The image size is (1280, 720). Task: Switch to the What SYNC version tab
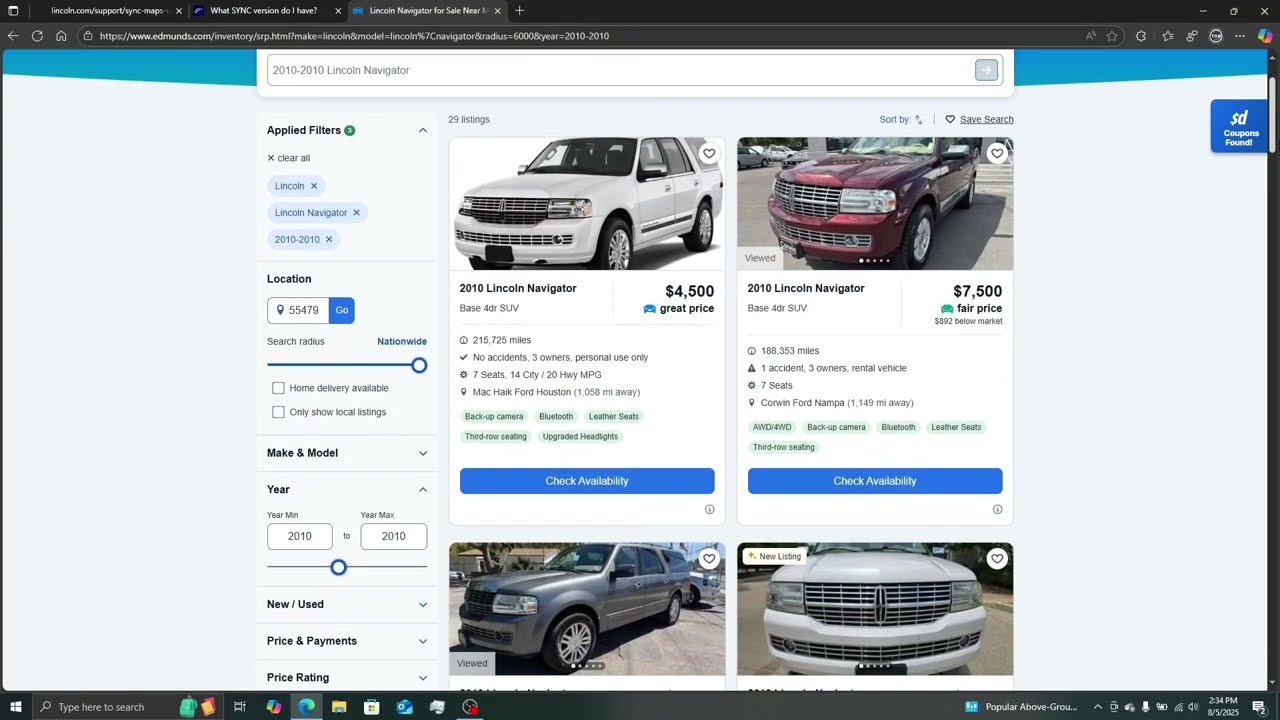coord(265,11)
